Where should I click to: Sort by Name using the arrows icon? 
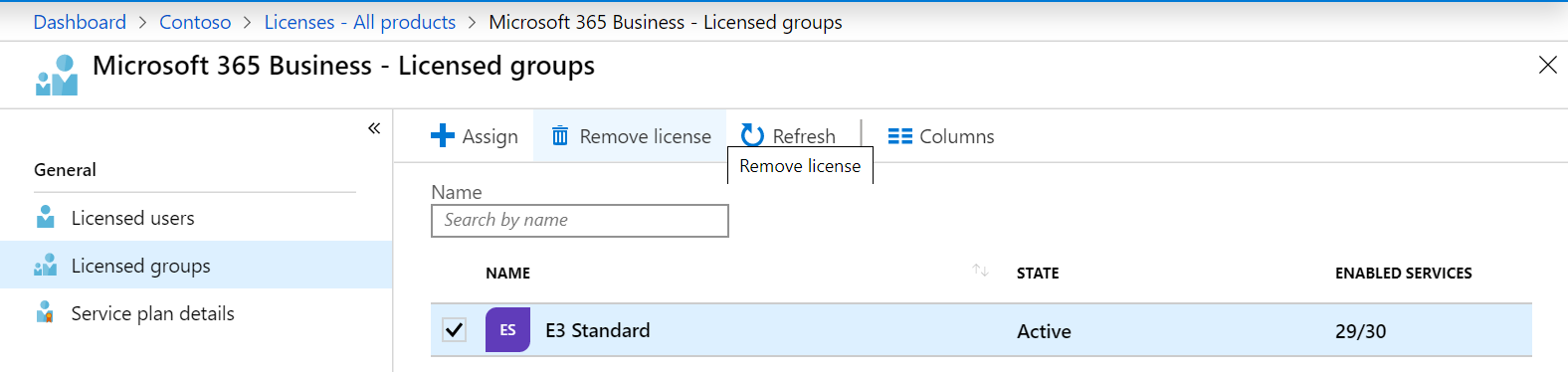tap(980, 271)
